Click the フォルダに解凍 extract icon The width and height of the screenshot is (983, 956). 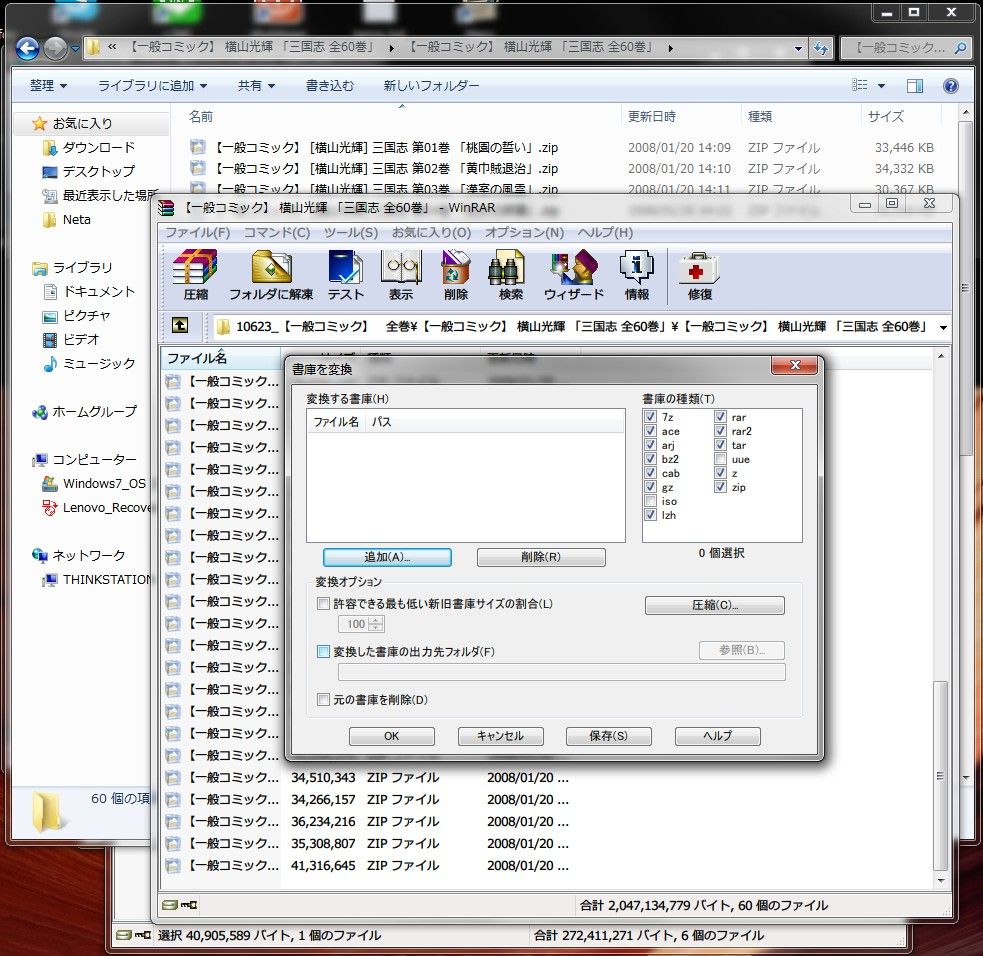click(x=271, y=275)
